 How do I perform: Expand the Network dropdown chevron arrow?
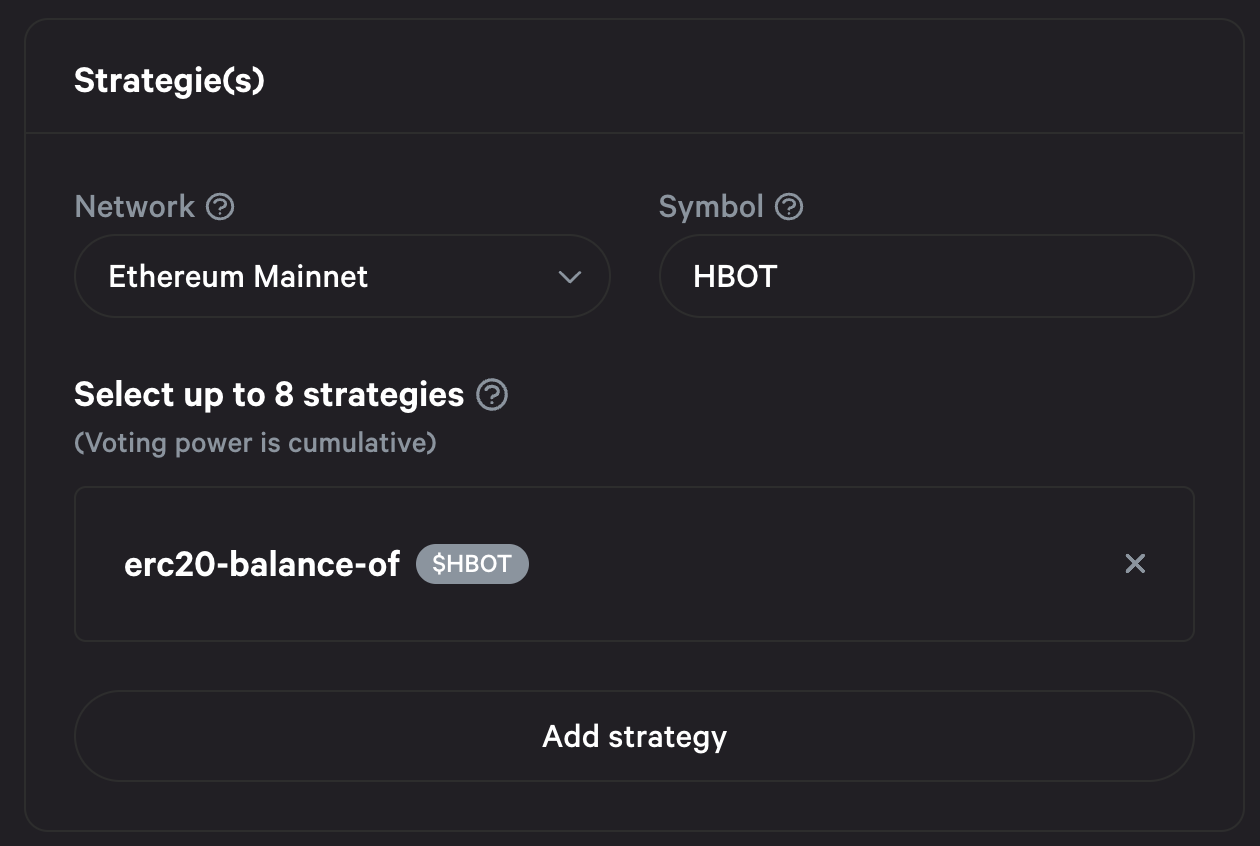click(x=570, y=277)
